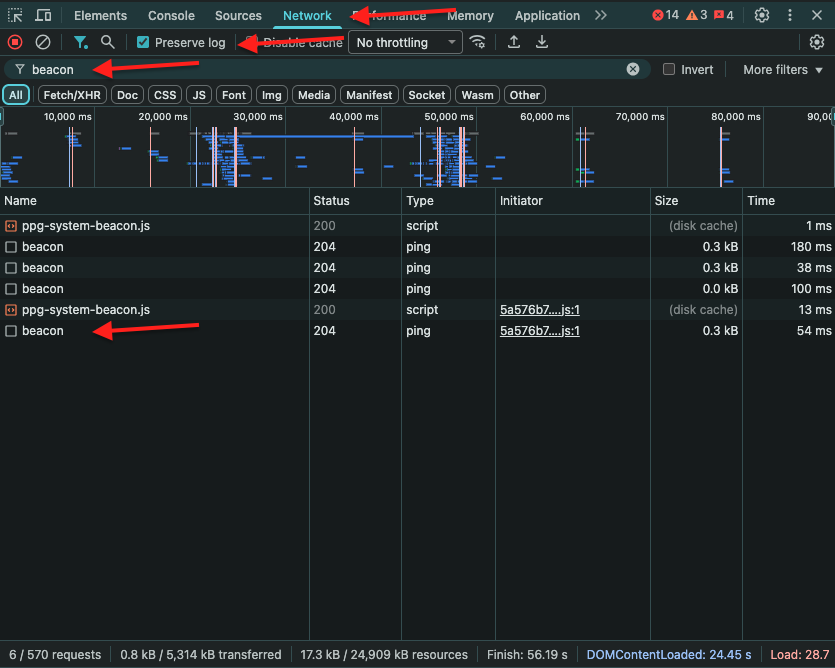This screenshot has width=835, height=668.
Task: Click the inspect element picker icon
Action: 15,16
